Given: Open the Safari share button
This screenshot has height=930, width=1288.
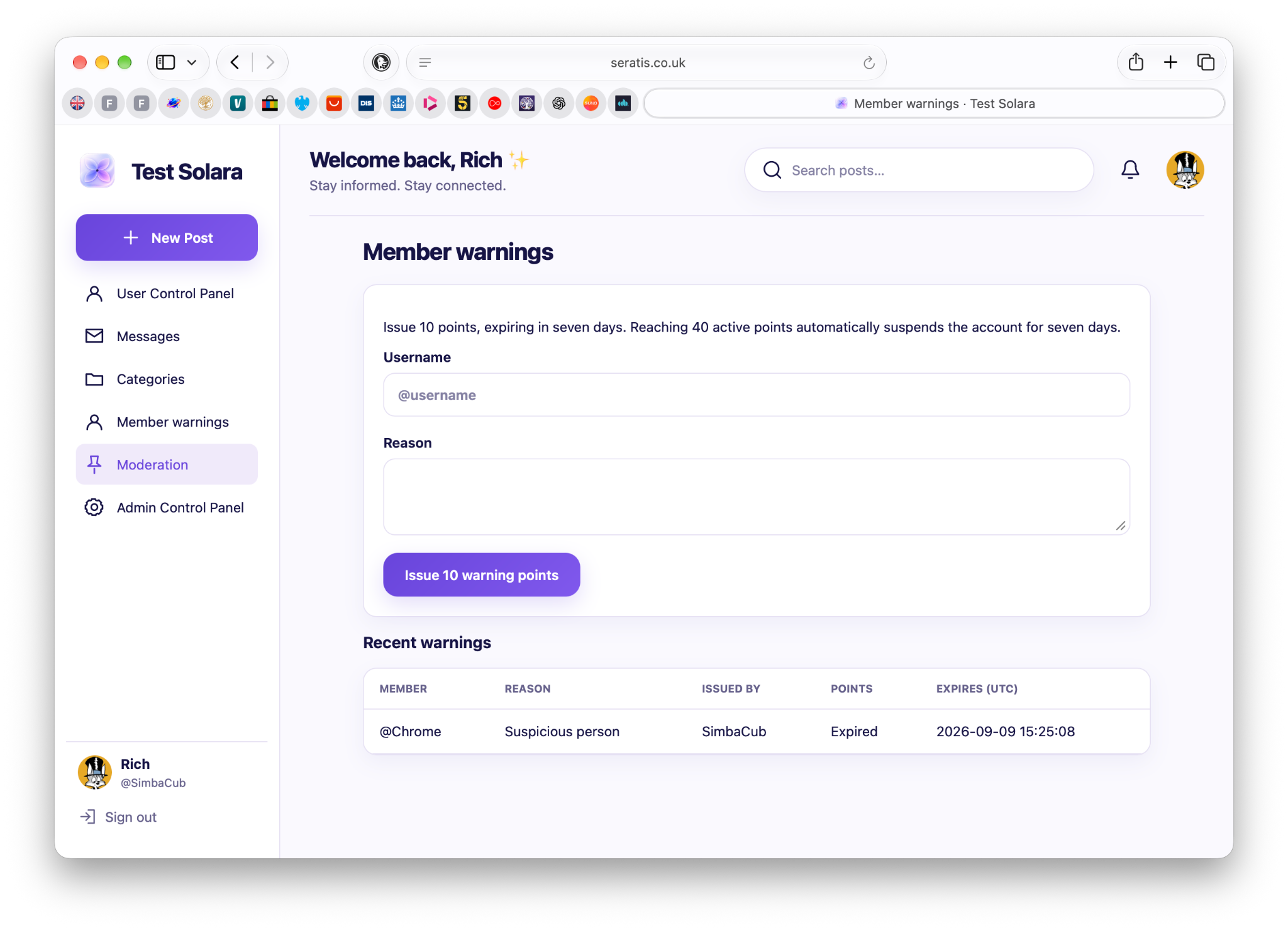Looking at the screenshot, I should point(1136,62).
